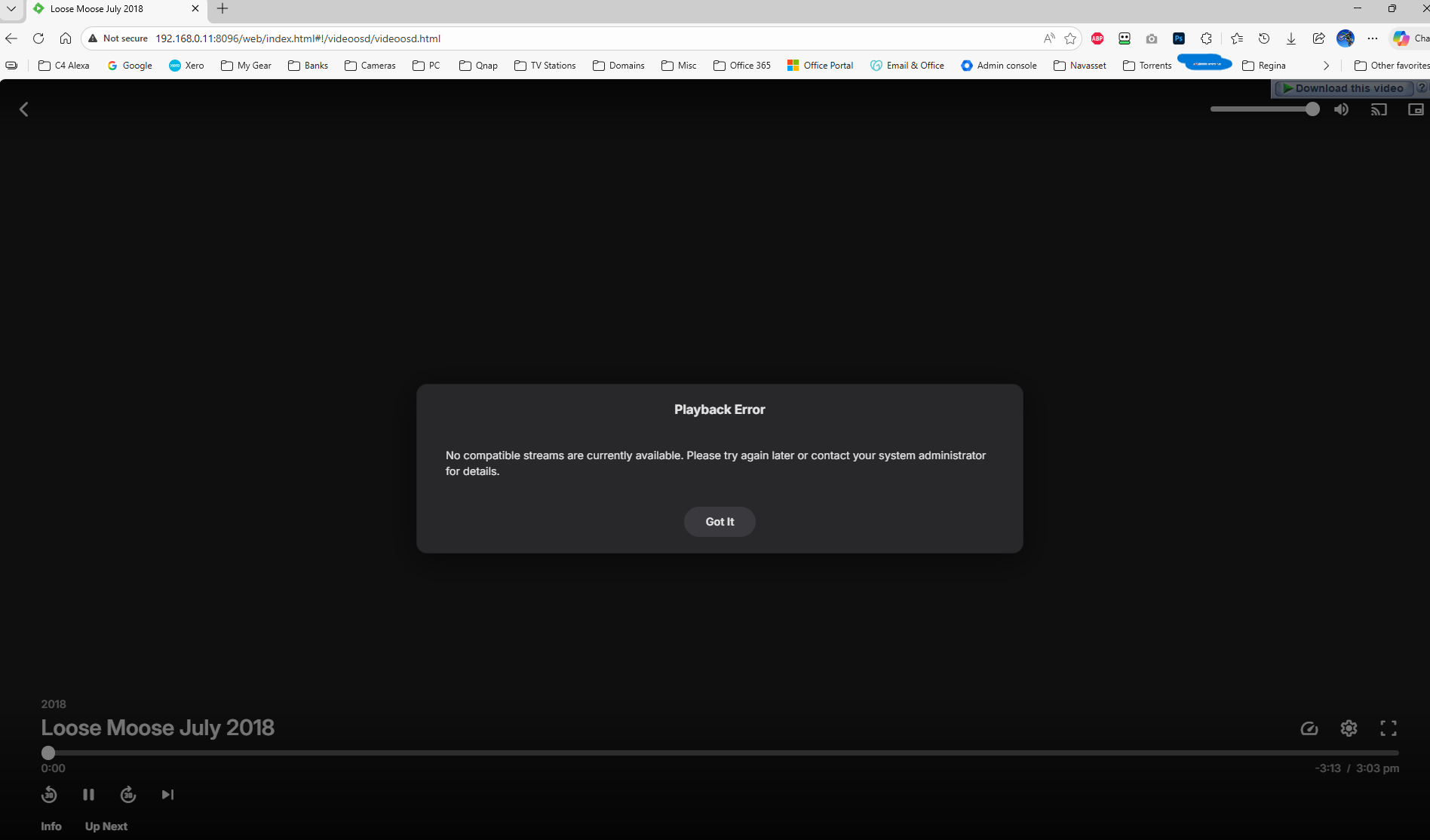Expand the Banks favorites folder
1430x840 pixels.
pyautogui.click(x=308, y=66)
